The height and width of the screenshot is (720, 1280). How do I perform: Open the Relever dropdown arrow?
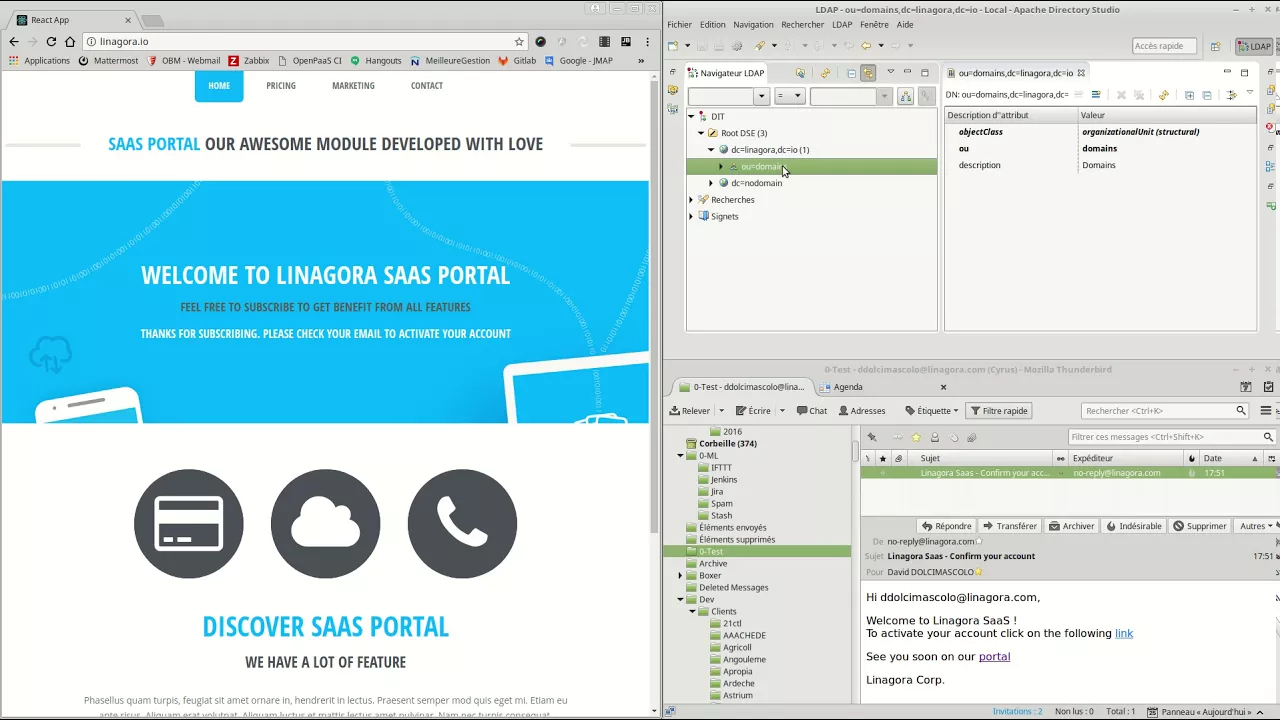(x=720, y=411)
